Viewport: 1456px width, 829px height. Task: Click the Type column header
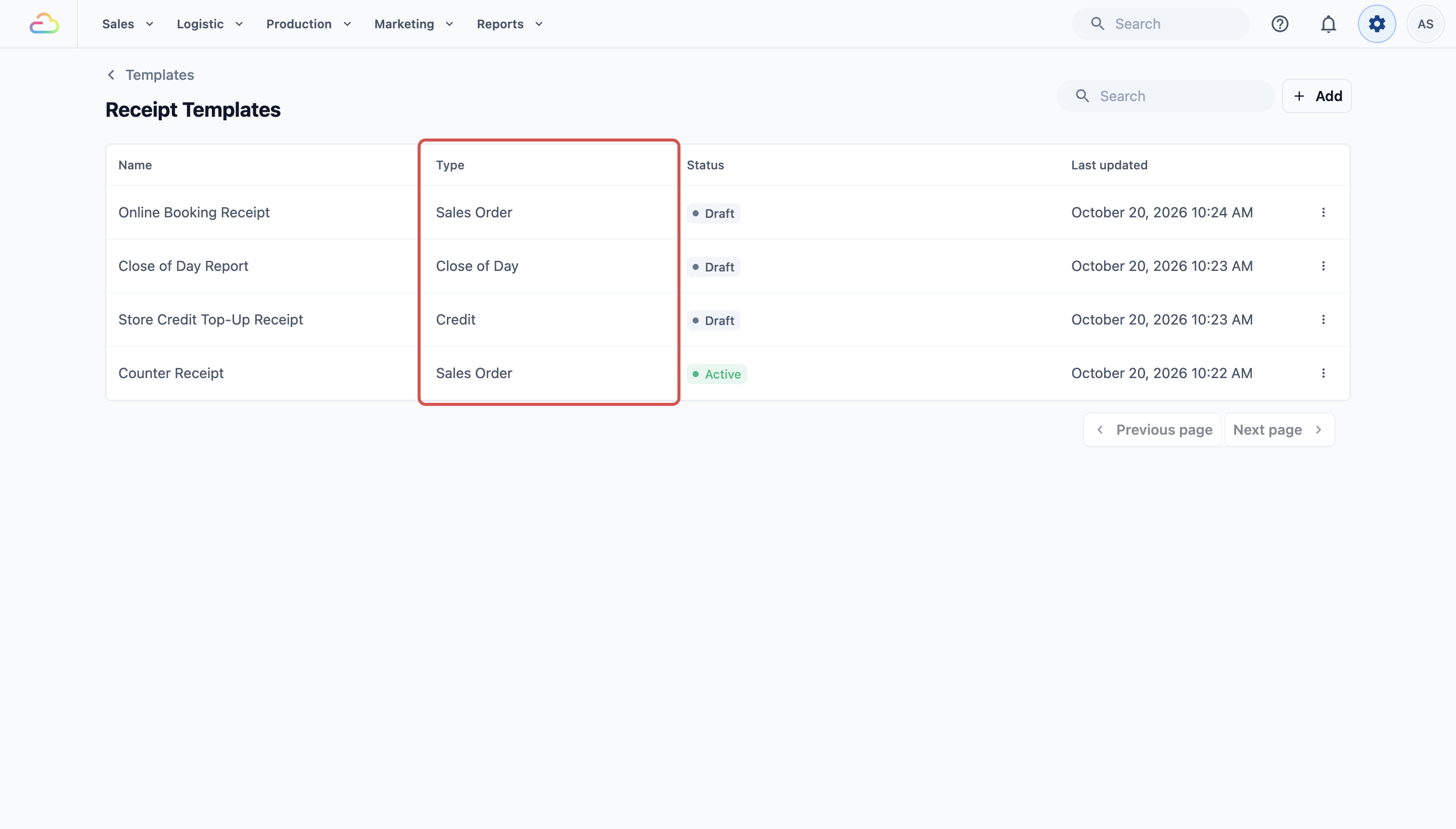(450, 165)
